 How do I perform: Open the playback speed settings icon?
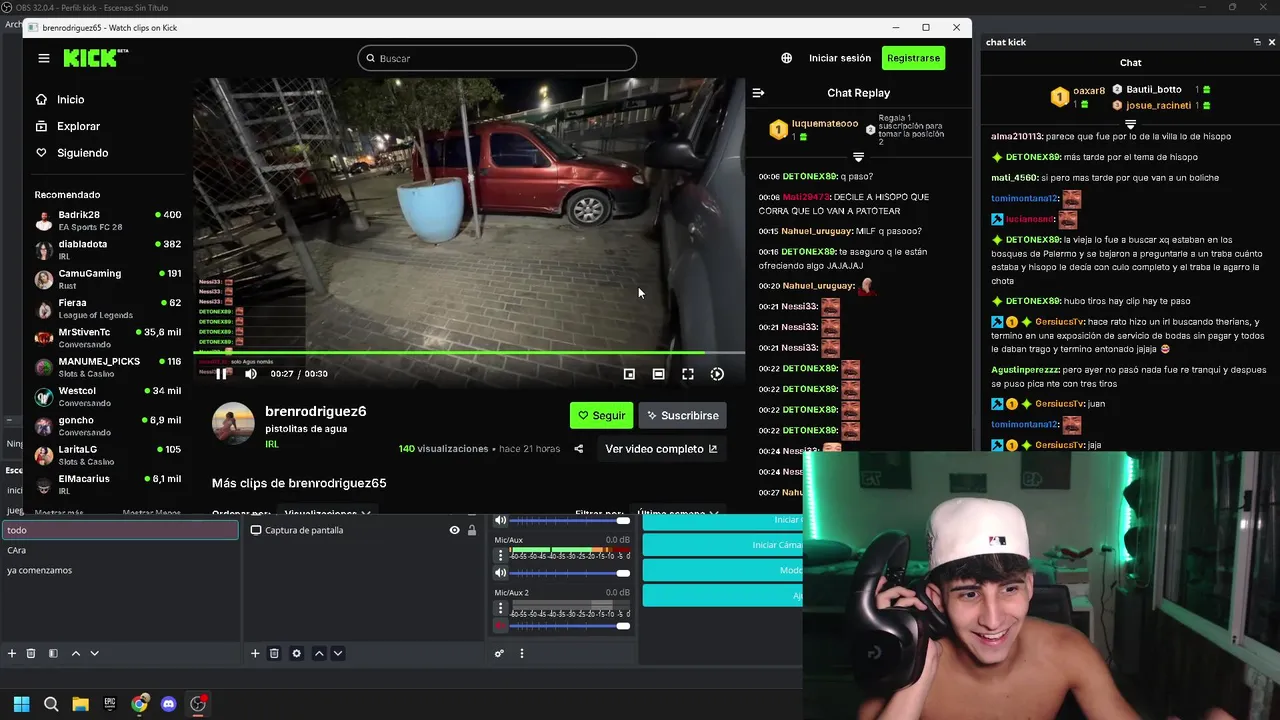tap(717, 374)
